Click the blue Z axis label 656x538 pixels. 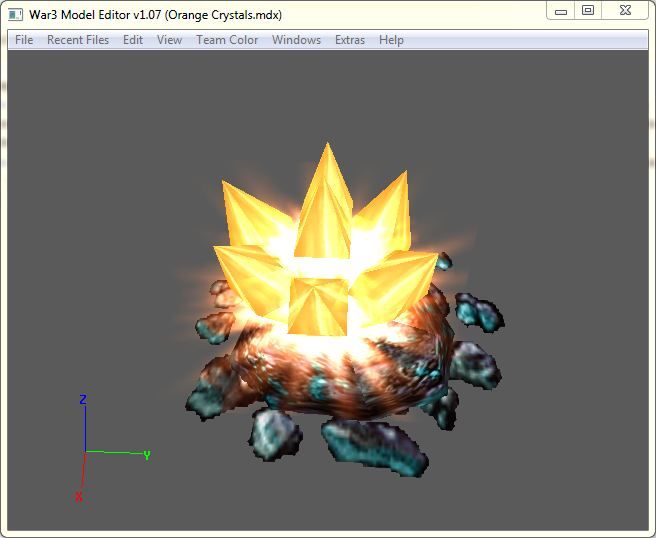pyautogui.click(x=83, y=400)
